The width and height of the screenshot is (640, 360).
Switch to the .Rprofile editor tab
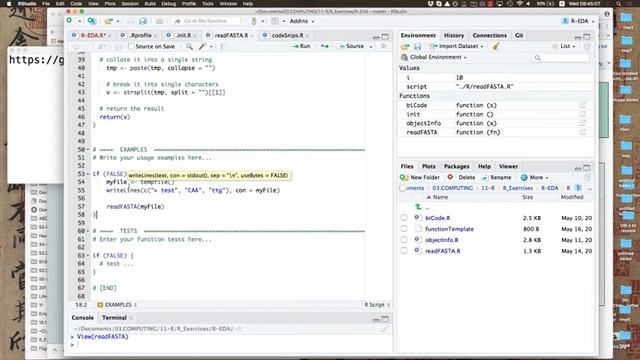[x=141, y=36]
